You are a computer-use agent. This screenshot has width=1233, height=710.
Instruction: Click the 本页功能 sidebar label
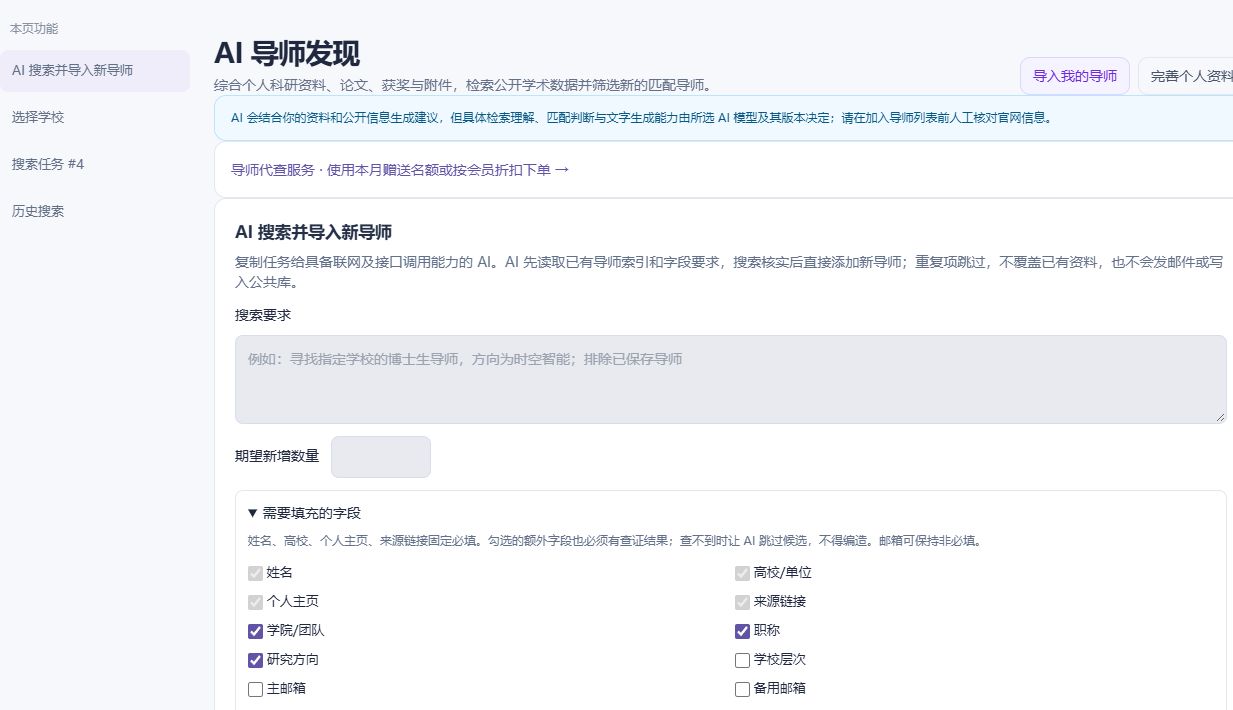point(34,29)
